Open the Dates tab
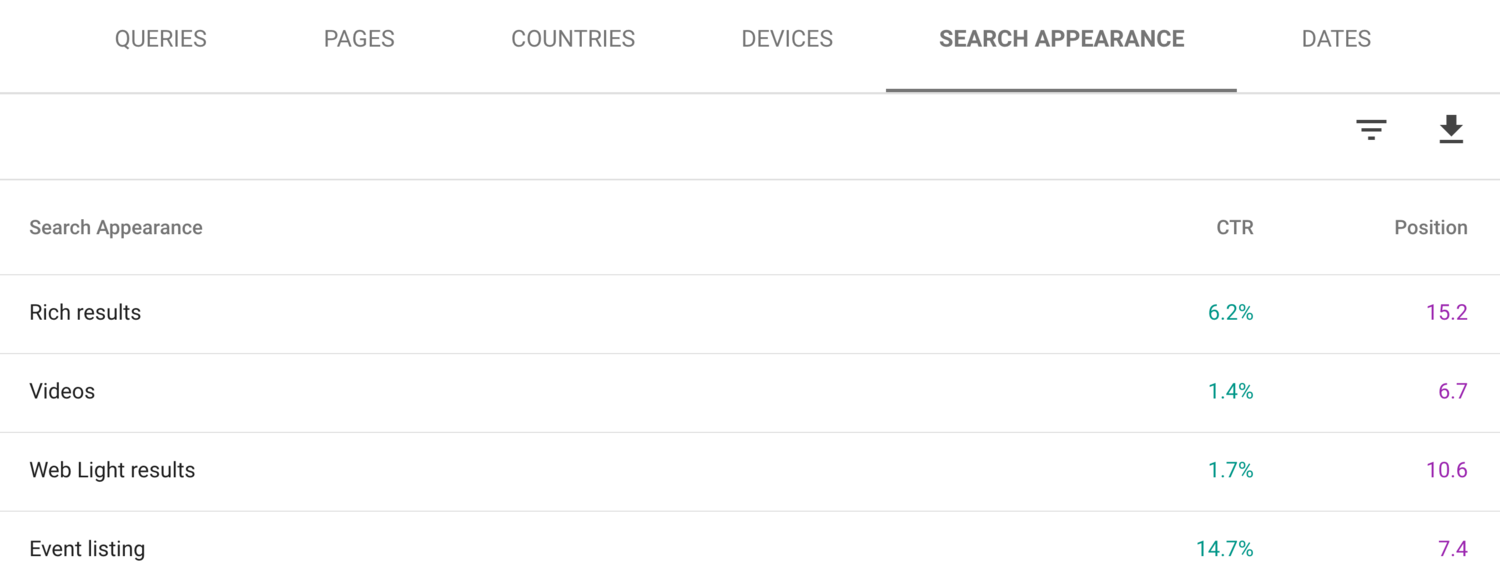Screen dimensions: 1500x585 (1336, 39)
